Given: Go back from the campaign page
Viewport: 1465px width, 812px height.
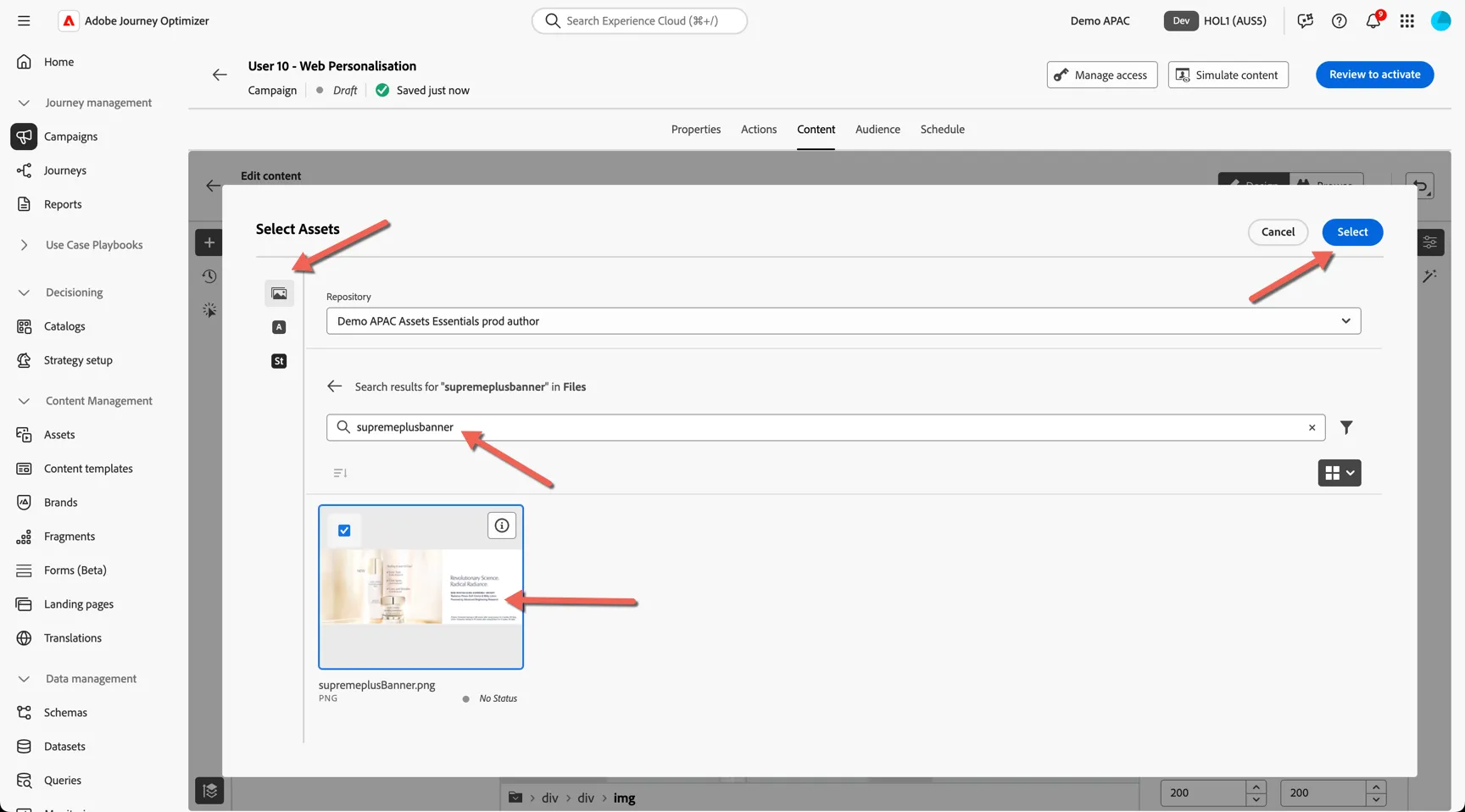Looking at the screenshot, I should point(220,75).
